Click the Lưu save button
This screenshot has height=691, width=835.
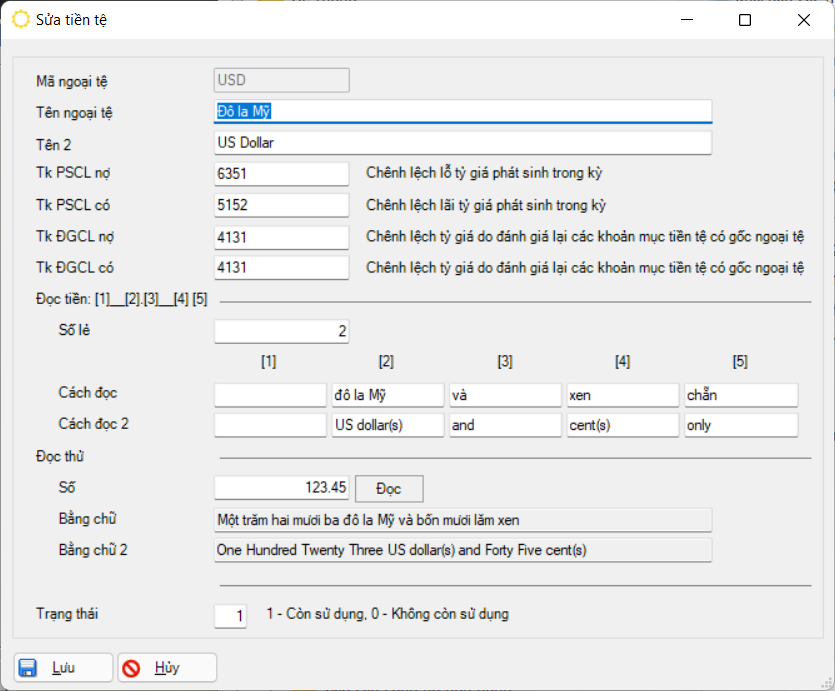click(63, 667)
